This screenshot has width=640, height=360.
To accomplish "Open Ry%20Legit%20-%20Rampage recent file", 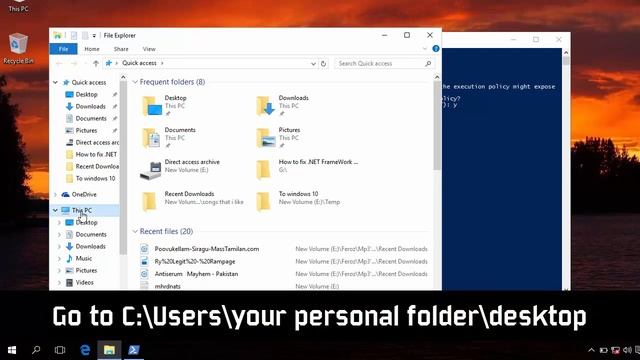I will click(x=195, y=262).
